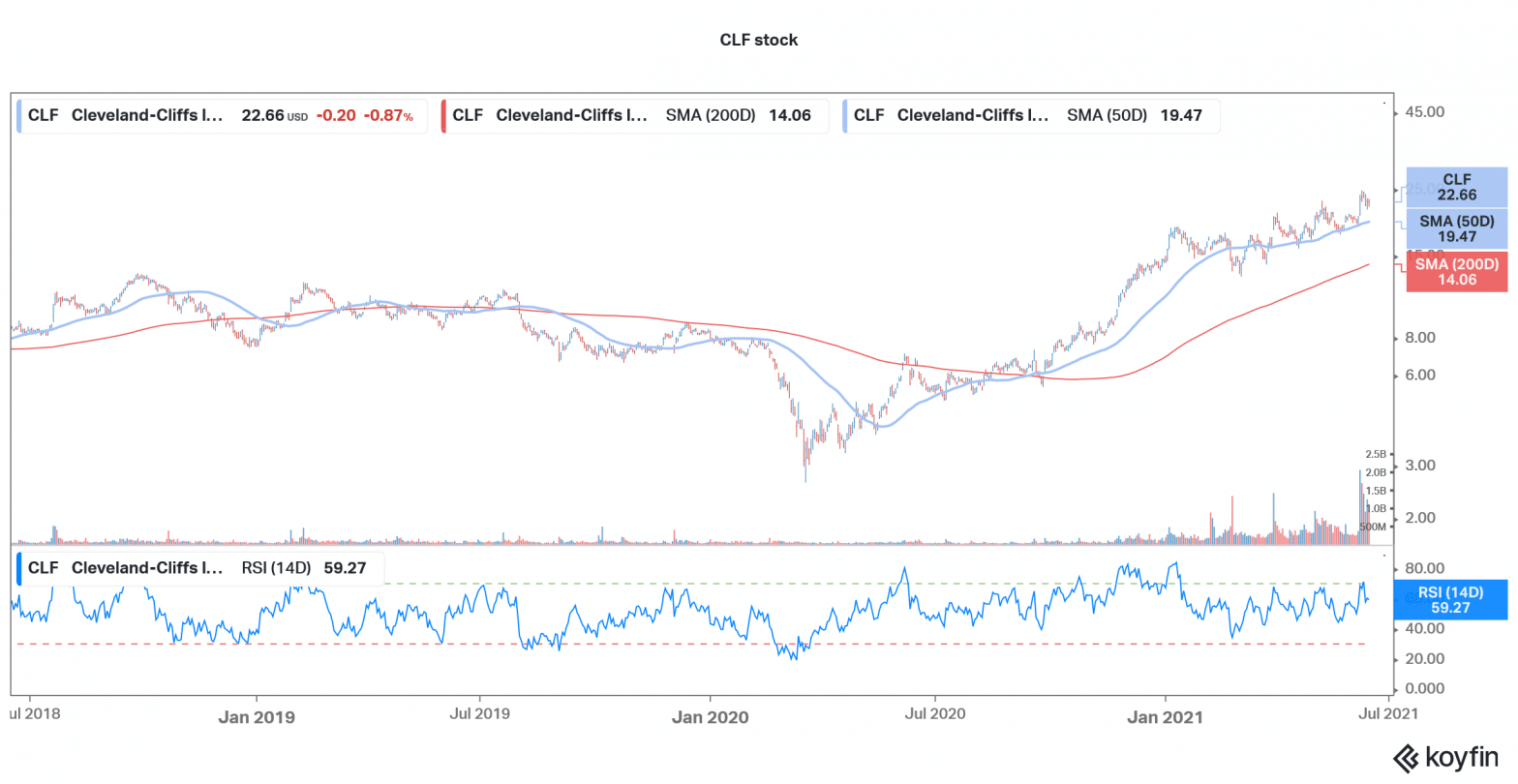1518x784 pixels.
Task: Select the SMA (200D) legend box at top
Action: (x=635, y=115)
